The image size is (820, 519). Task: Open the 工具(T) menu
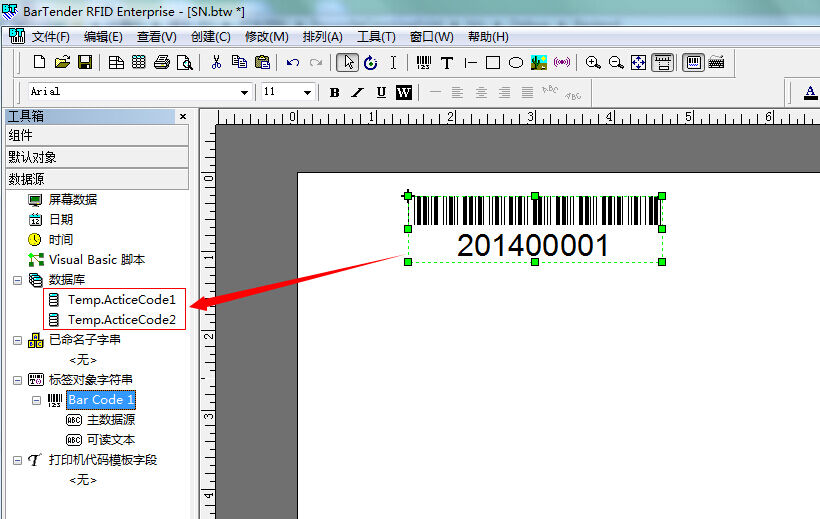376,37
